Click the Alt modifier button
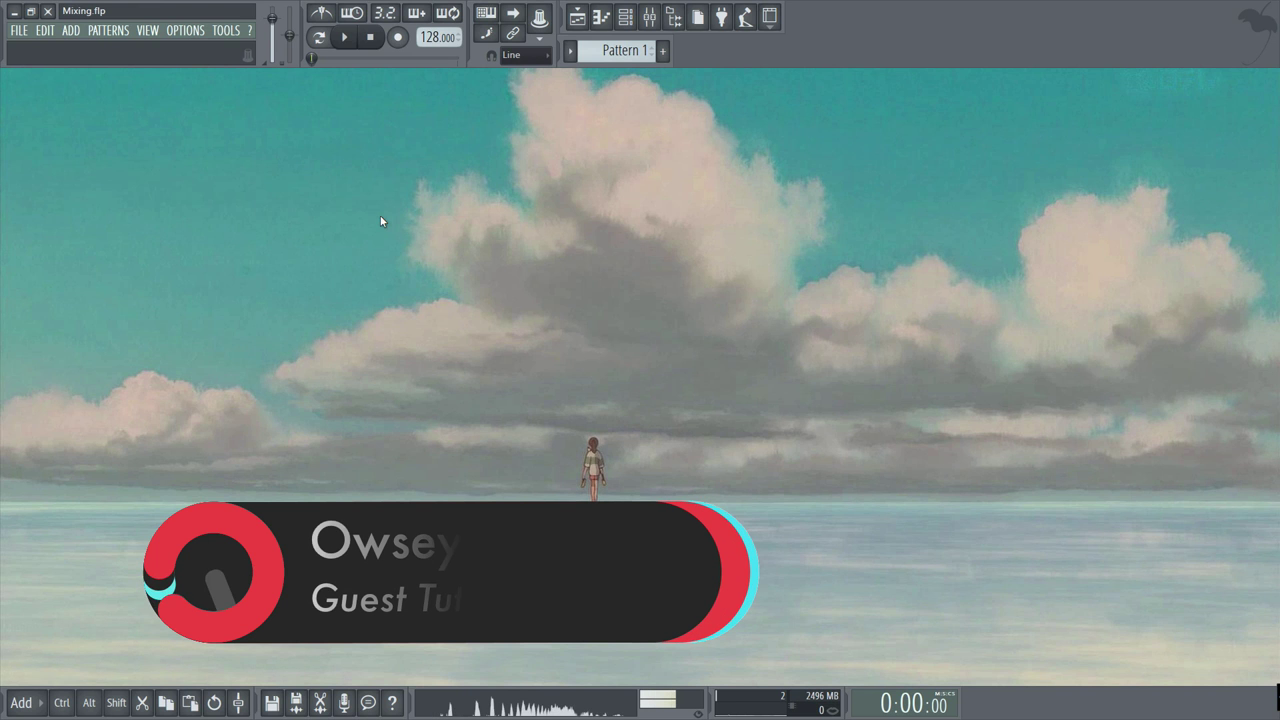Viewport: 1280px width, 720px height. tap(89, 703)
